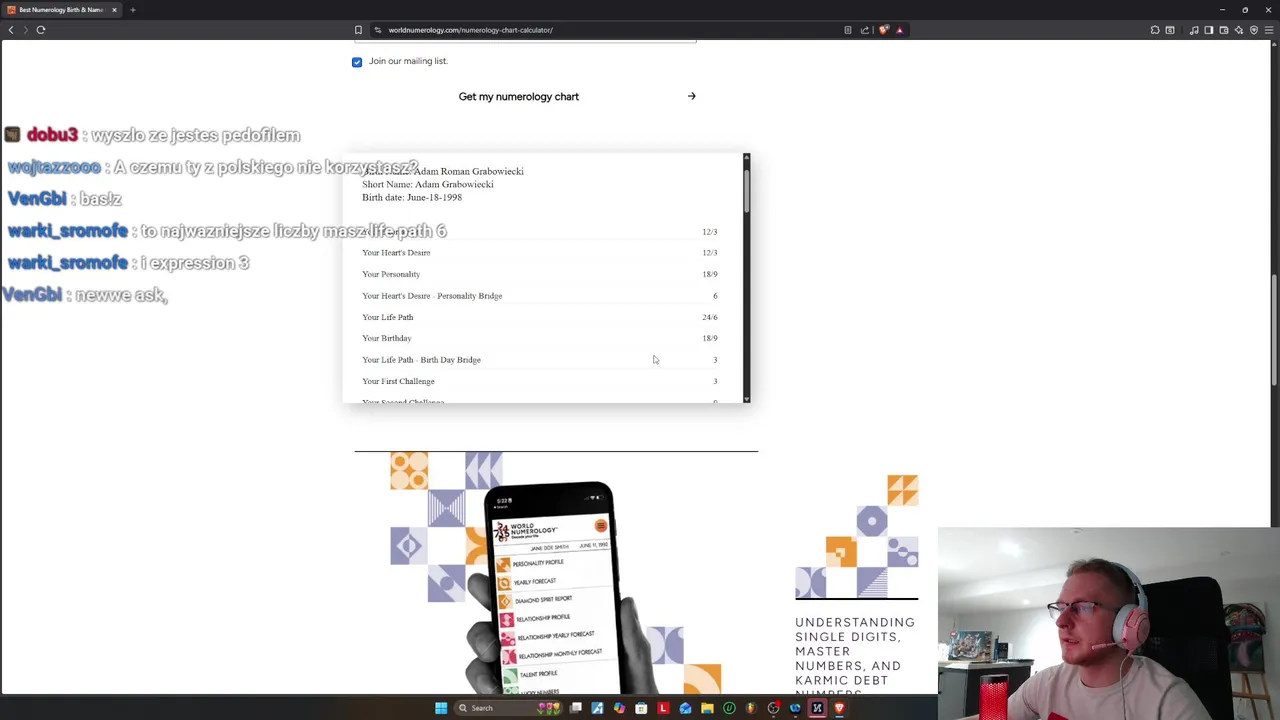
Task: Open site settings icon beside URL
Action: click(377, 30)
